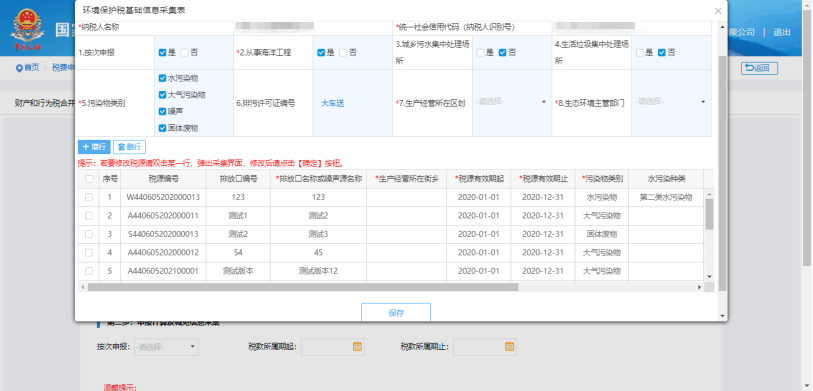Open the 生产经营所在区划 dropdown
Image resolution: width=813 pixels, height=391 pixels.
coord(512,102)
